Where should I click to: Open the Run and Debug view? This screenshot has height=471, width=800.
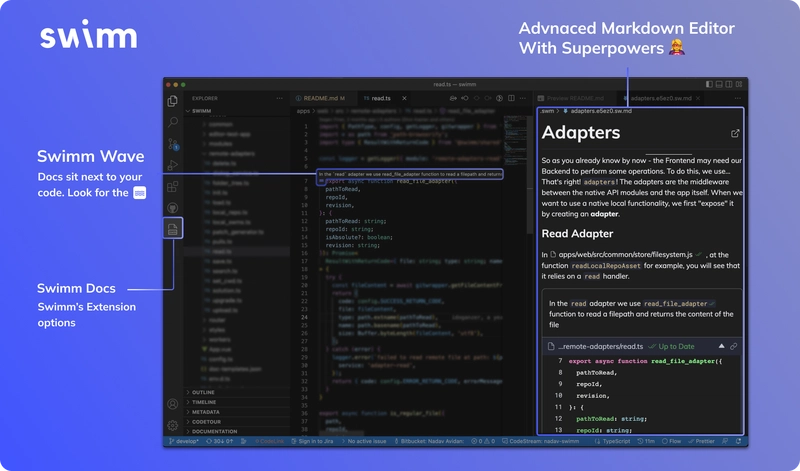[x=173, y=165]
